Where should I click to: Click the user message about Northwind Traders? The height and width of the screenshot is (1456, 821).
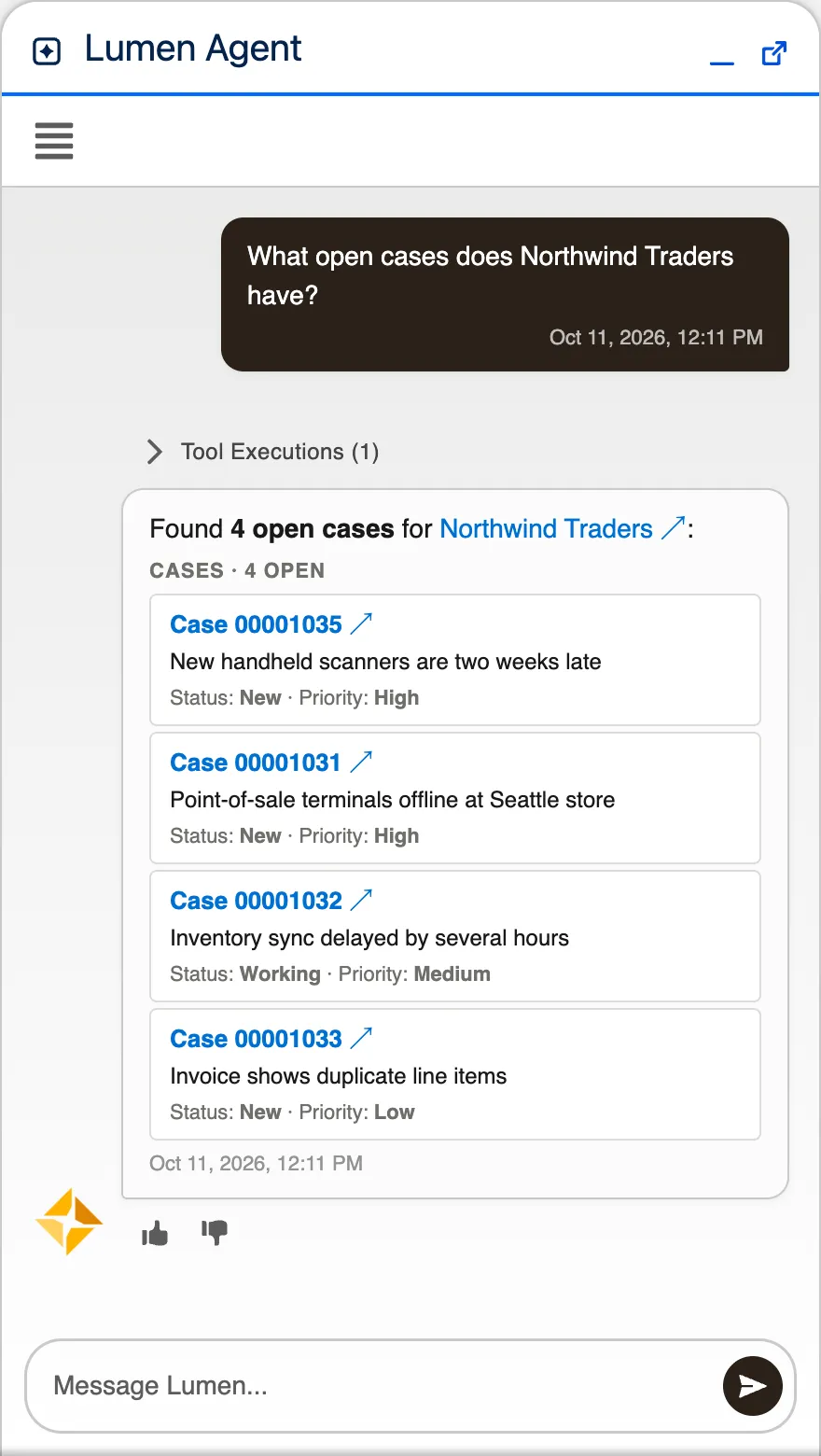click(x=505, y=294)
